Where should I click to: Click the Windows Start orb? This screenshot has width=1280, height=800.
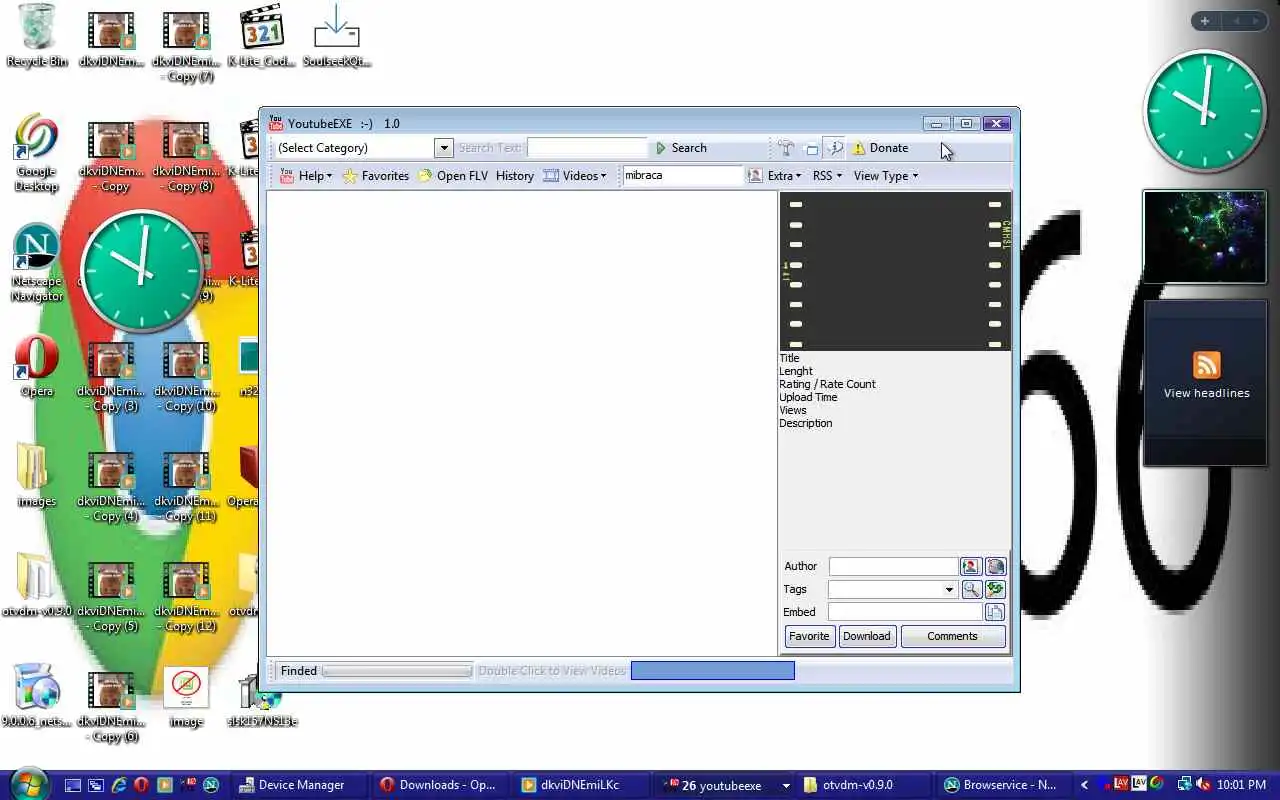[28, 784]
